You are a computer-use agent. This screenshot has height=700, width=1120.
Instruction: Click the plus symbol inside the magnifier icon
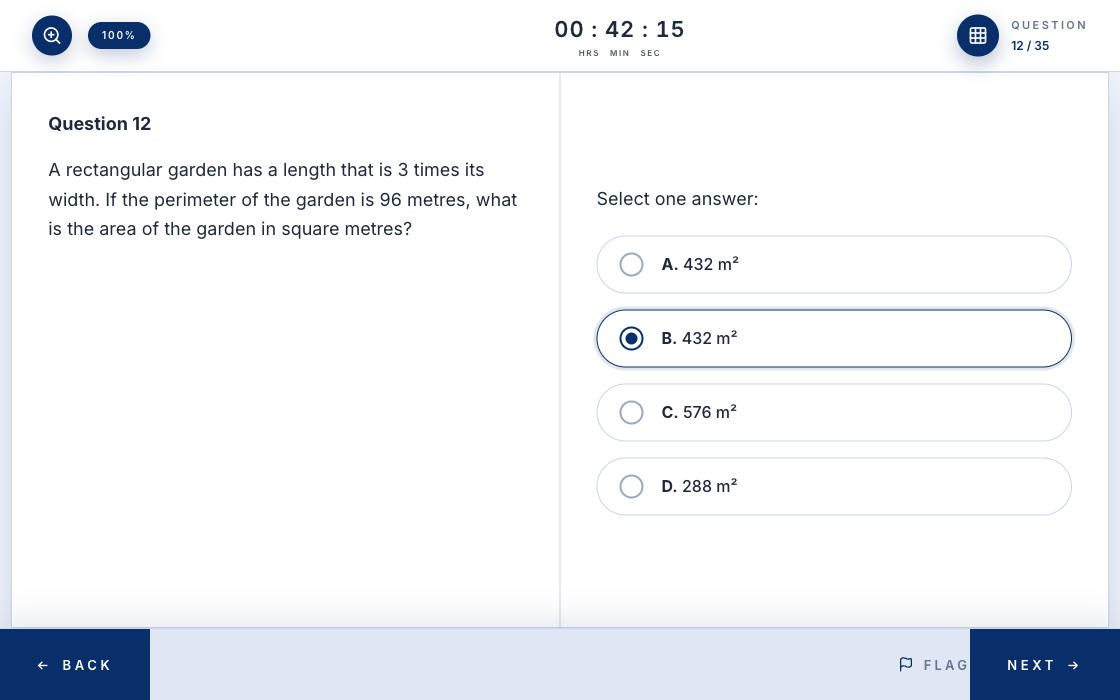coord(52,35)
